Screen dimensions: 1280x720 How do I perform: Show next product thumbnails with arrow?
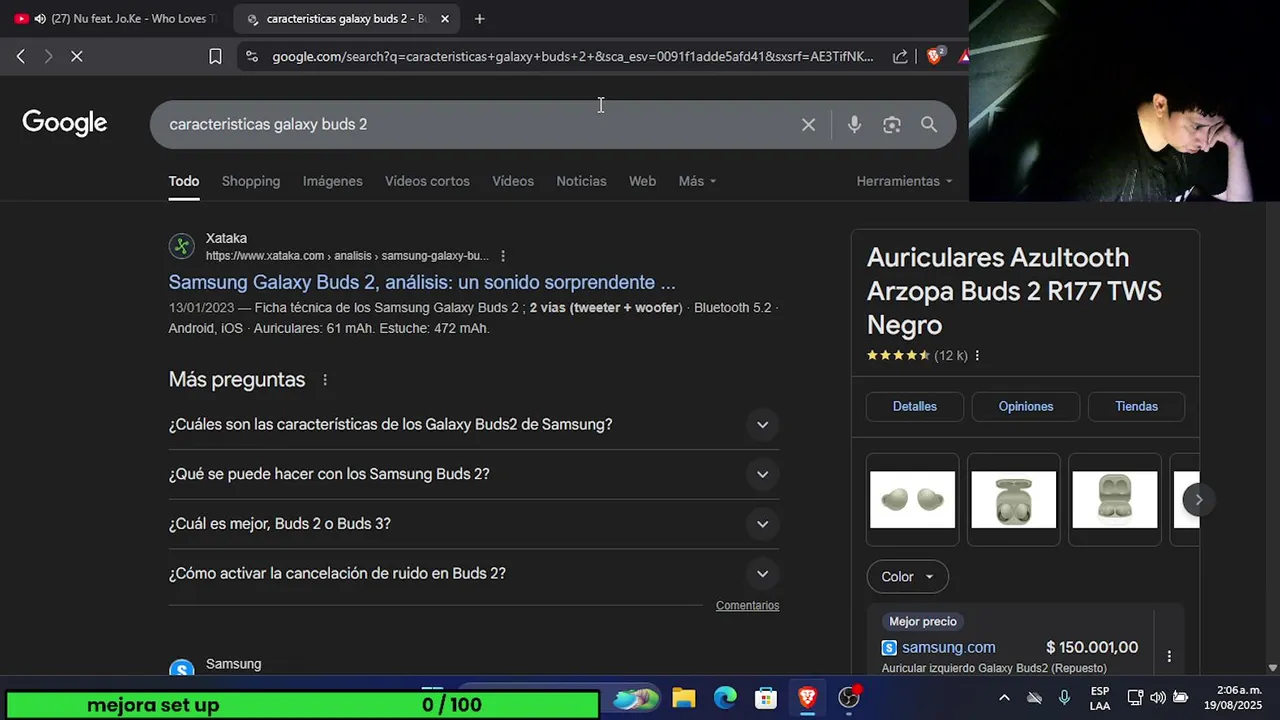click(x=1198, y=500)
